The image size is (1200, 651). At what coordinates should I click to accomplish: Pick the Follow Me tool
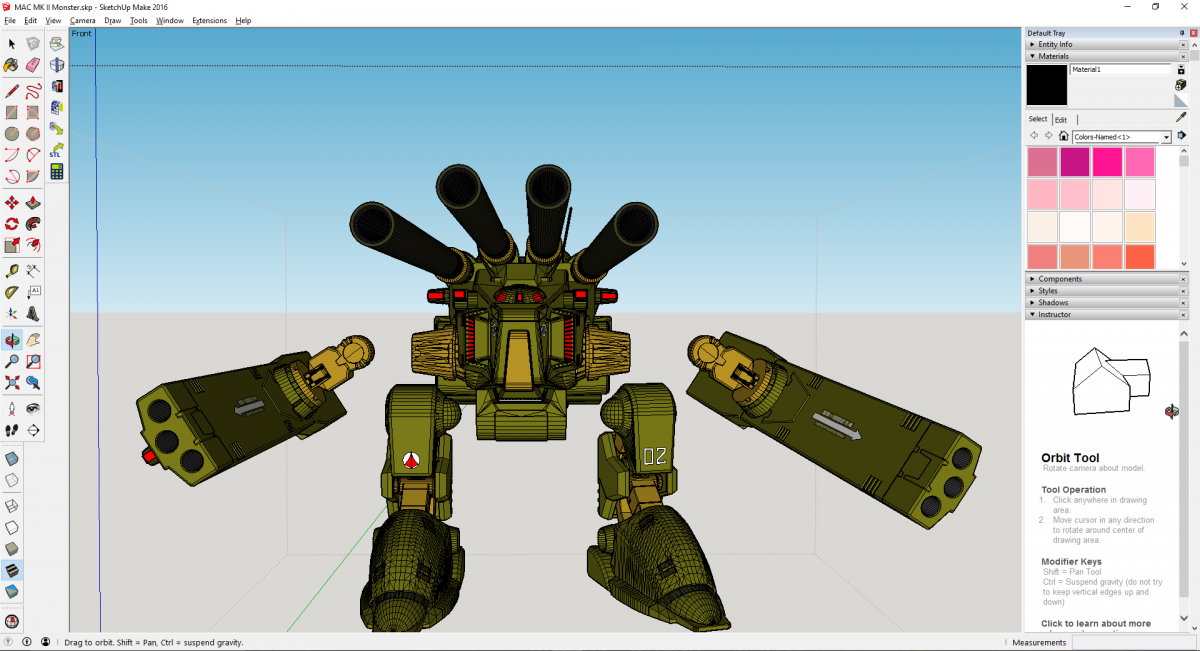pyautogui.click(x=33, y=224)
